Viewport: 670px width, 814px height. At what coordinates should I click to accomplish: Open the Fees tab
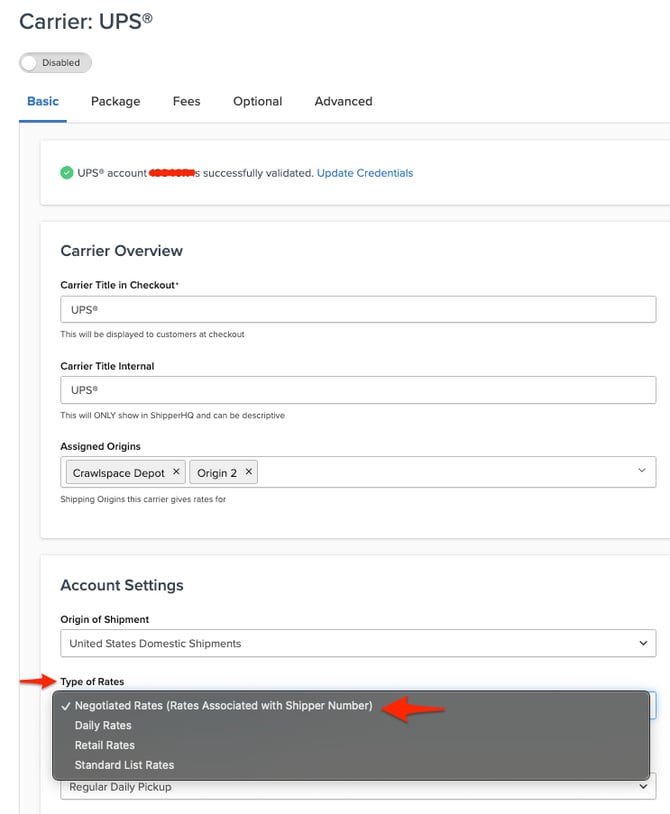(x=186, y=101)
